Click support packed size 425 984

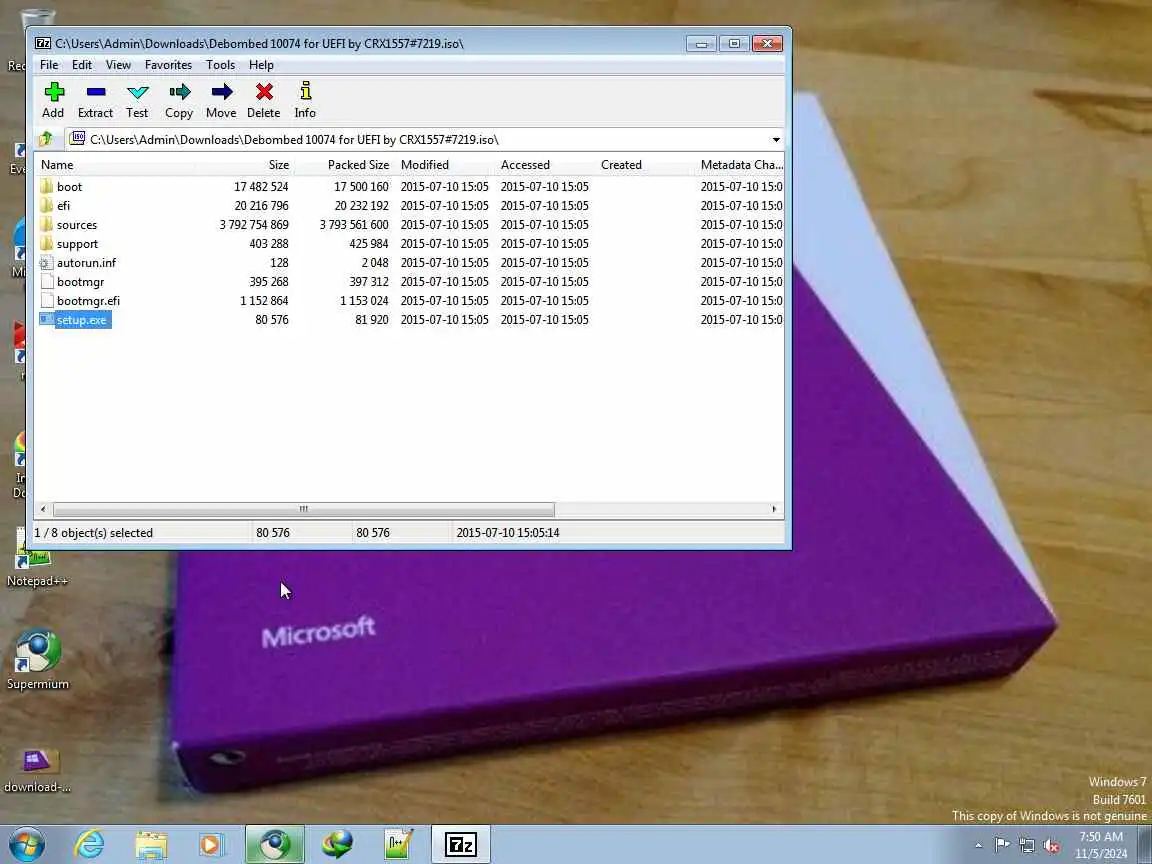[369, 244]
